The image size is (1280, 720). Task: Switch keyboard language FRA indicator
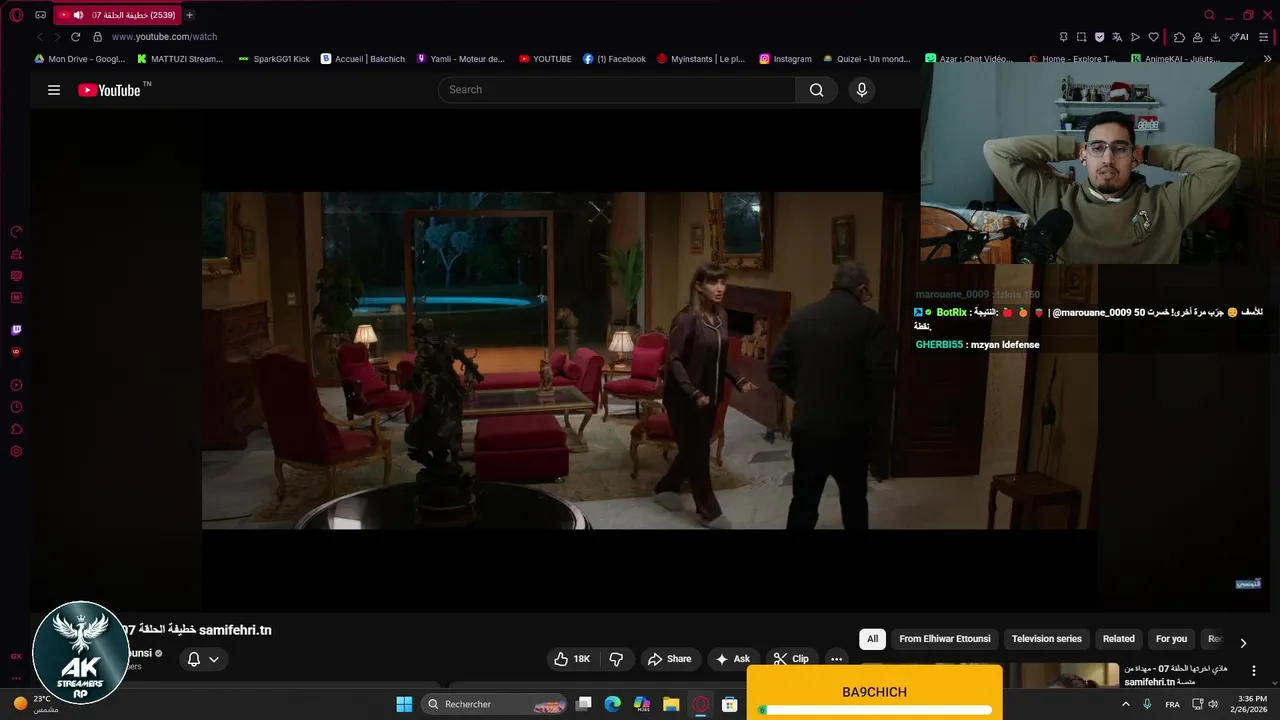[x=1172, y=704]
